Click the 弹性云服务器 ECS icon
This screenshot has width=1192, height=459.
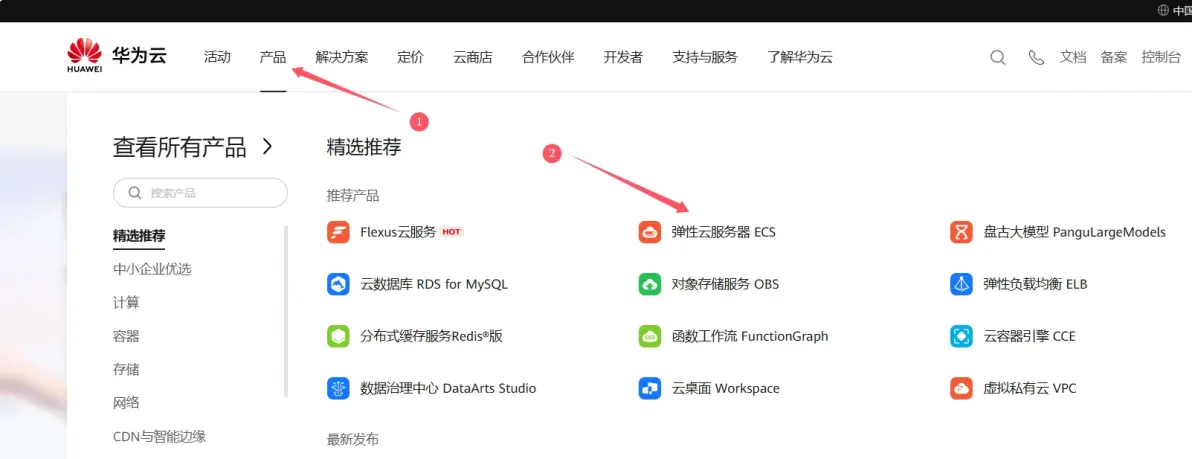650,232
